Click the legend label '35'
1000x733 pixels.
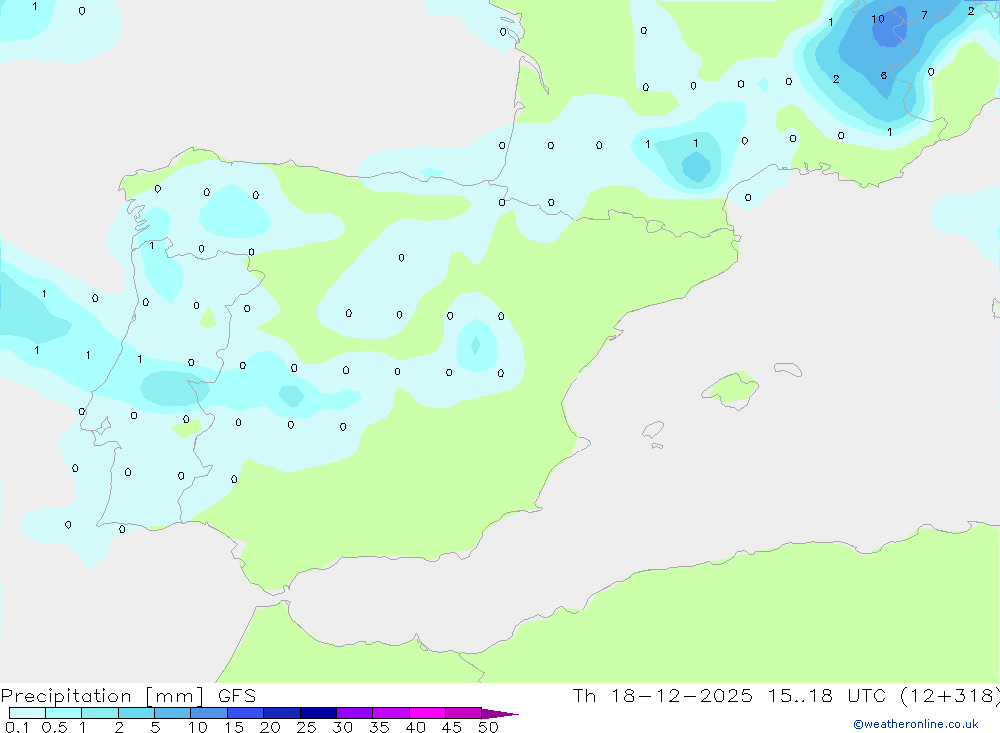(x=379, y=727)
